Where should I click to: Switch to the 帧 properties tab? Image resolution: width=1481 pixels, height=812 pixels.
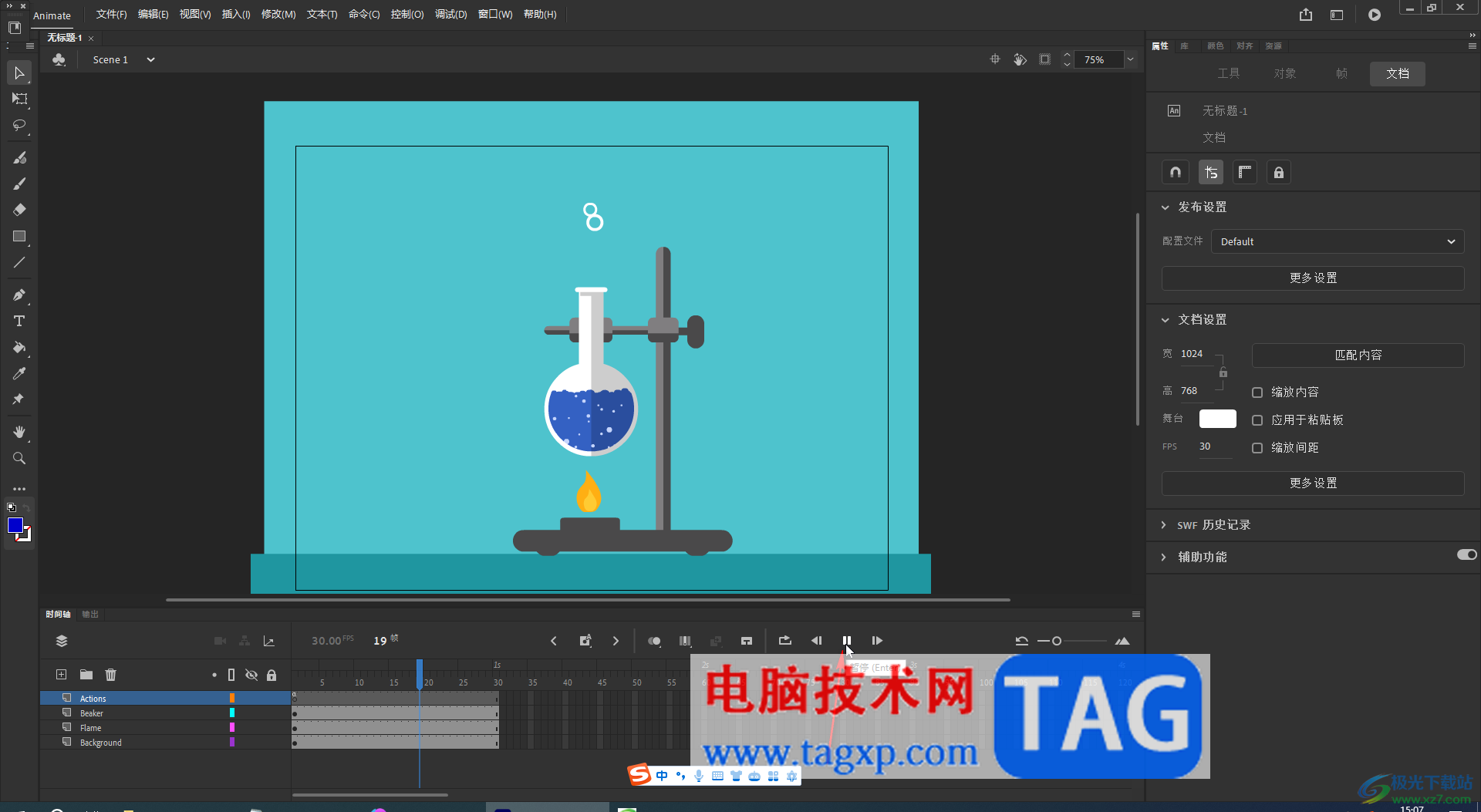[1341, 73]
